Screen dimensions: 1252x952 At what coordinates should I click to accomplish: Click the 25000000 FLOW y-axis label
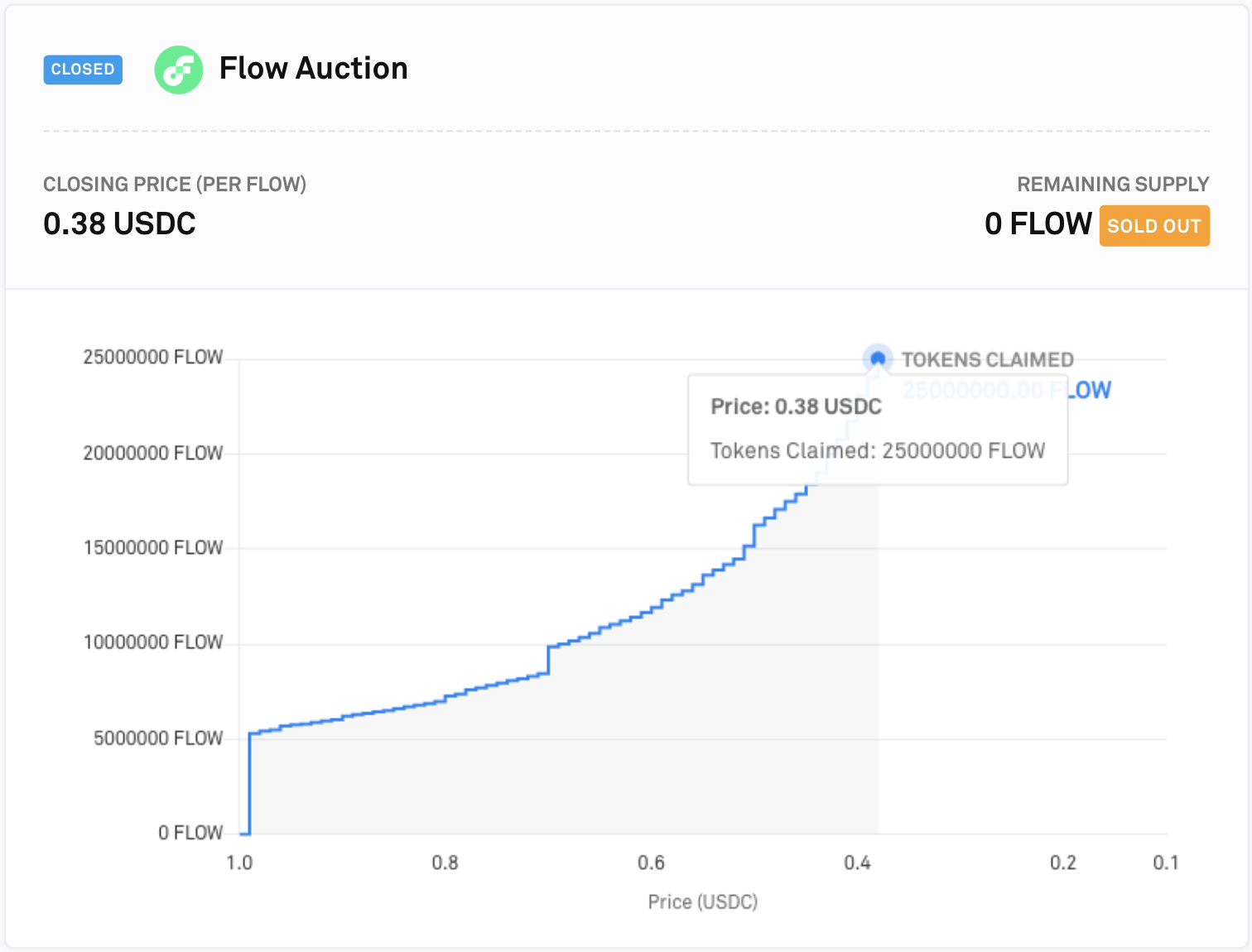pos(153,358)
